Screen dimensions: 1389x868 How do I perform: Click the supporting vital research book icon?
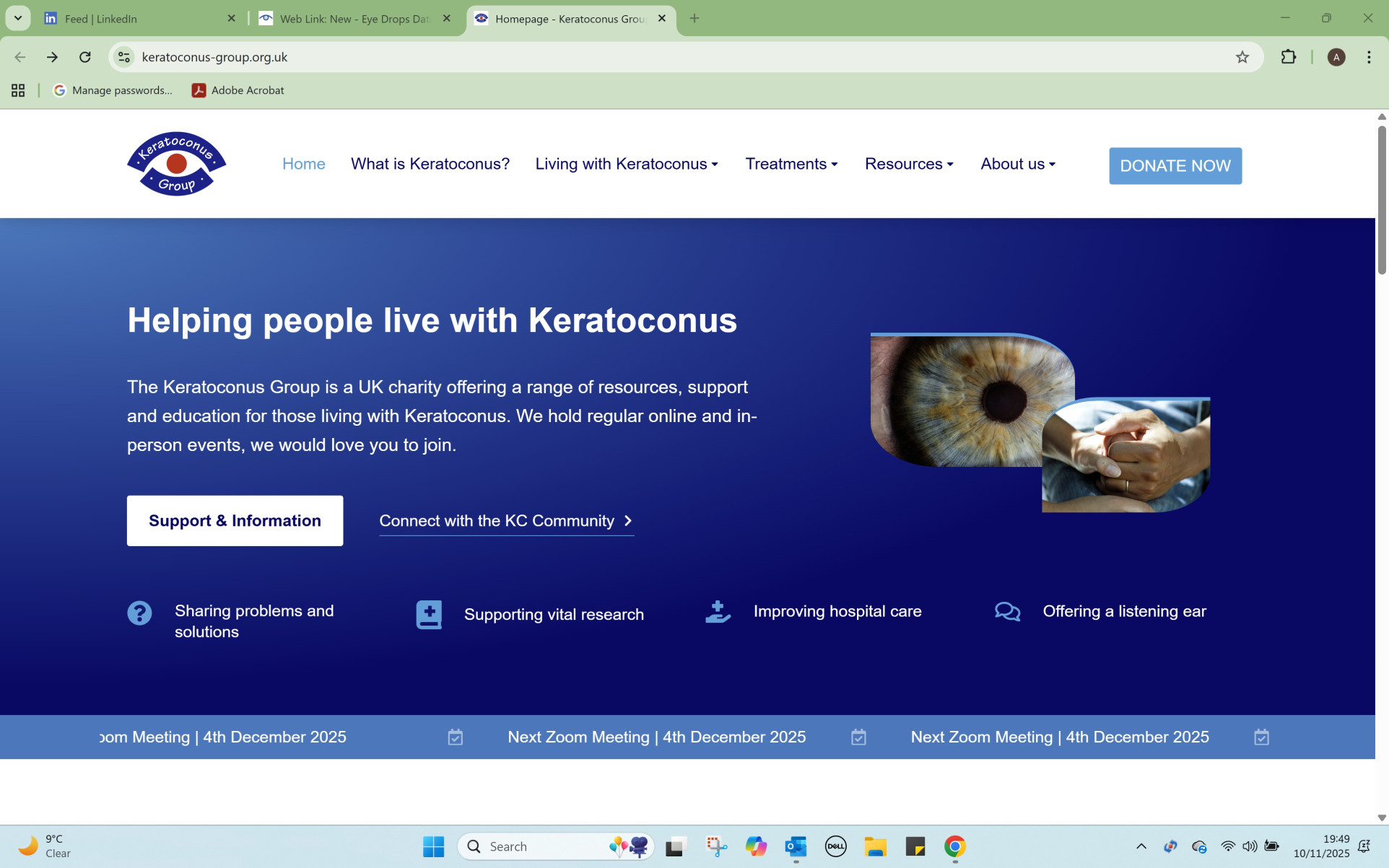tap(429, 615)
